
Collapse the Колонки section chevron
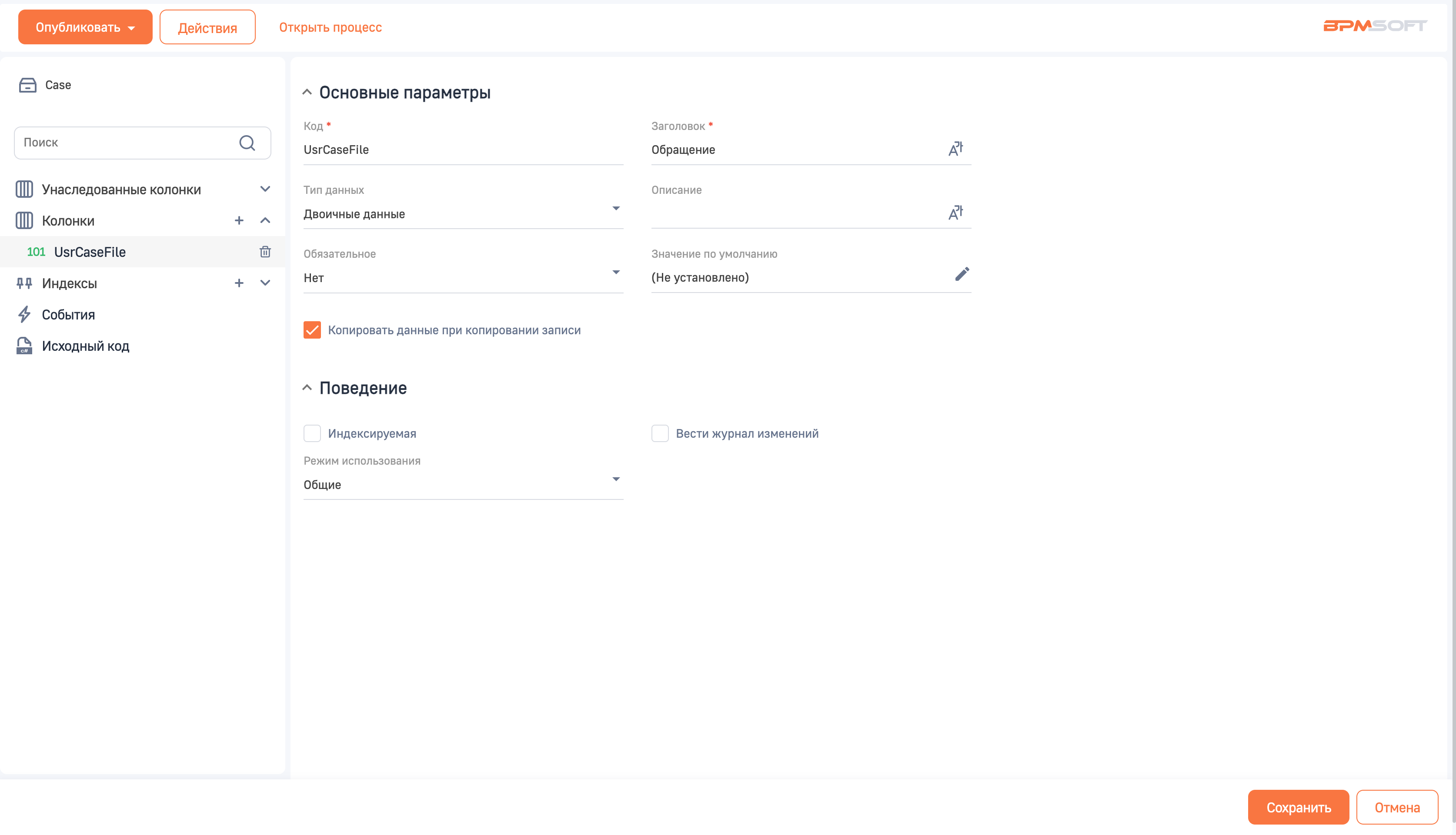[x=264, y=220]
